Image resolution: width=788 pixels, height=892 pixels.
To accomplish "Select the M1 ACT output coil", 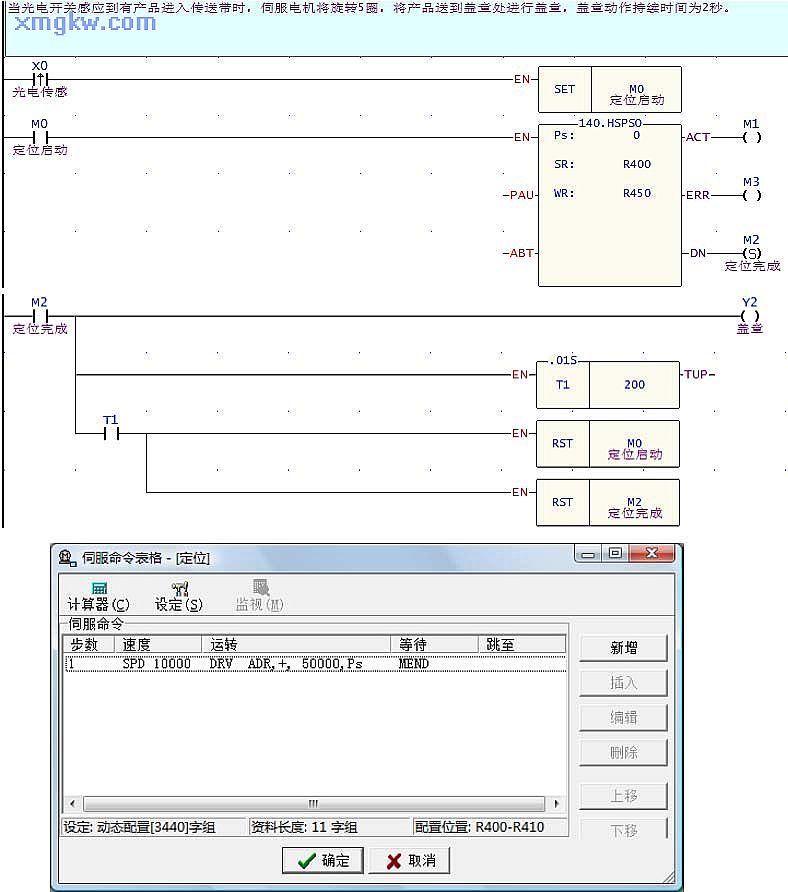I will pos(752,137).
